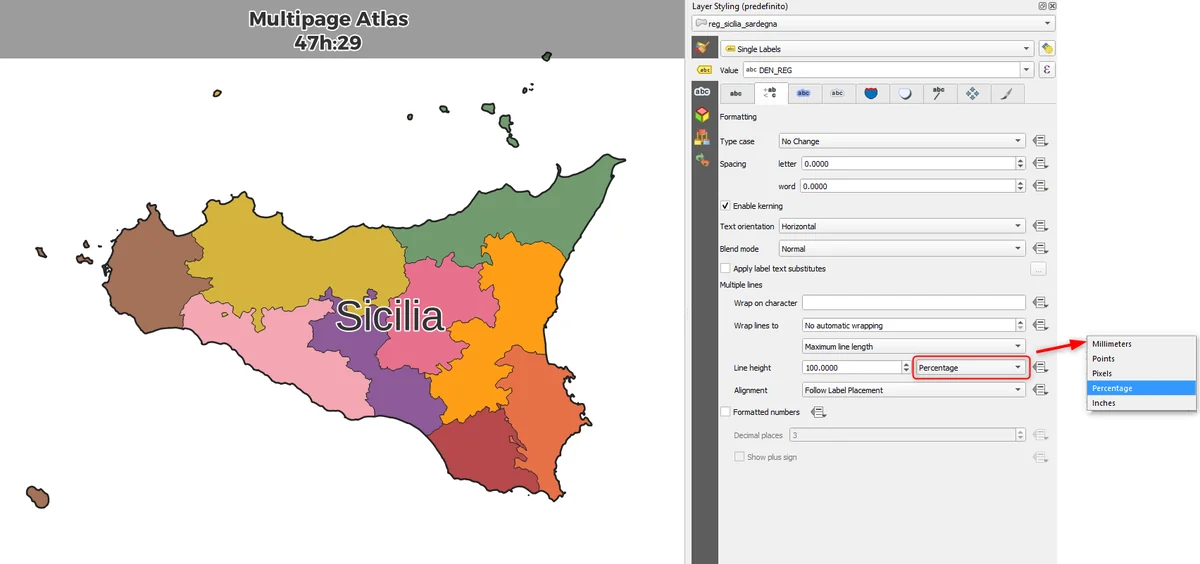Expand the Type case dropdown
The width and height of the screenshot is (1200, 564).
coord(901,141)
